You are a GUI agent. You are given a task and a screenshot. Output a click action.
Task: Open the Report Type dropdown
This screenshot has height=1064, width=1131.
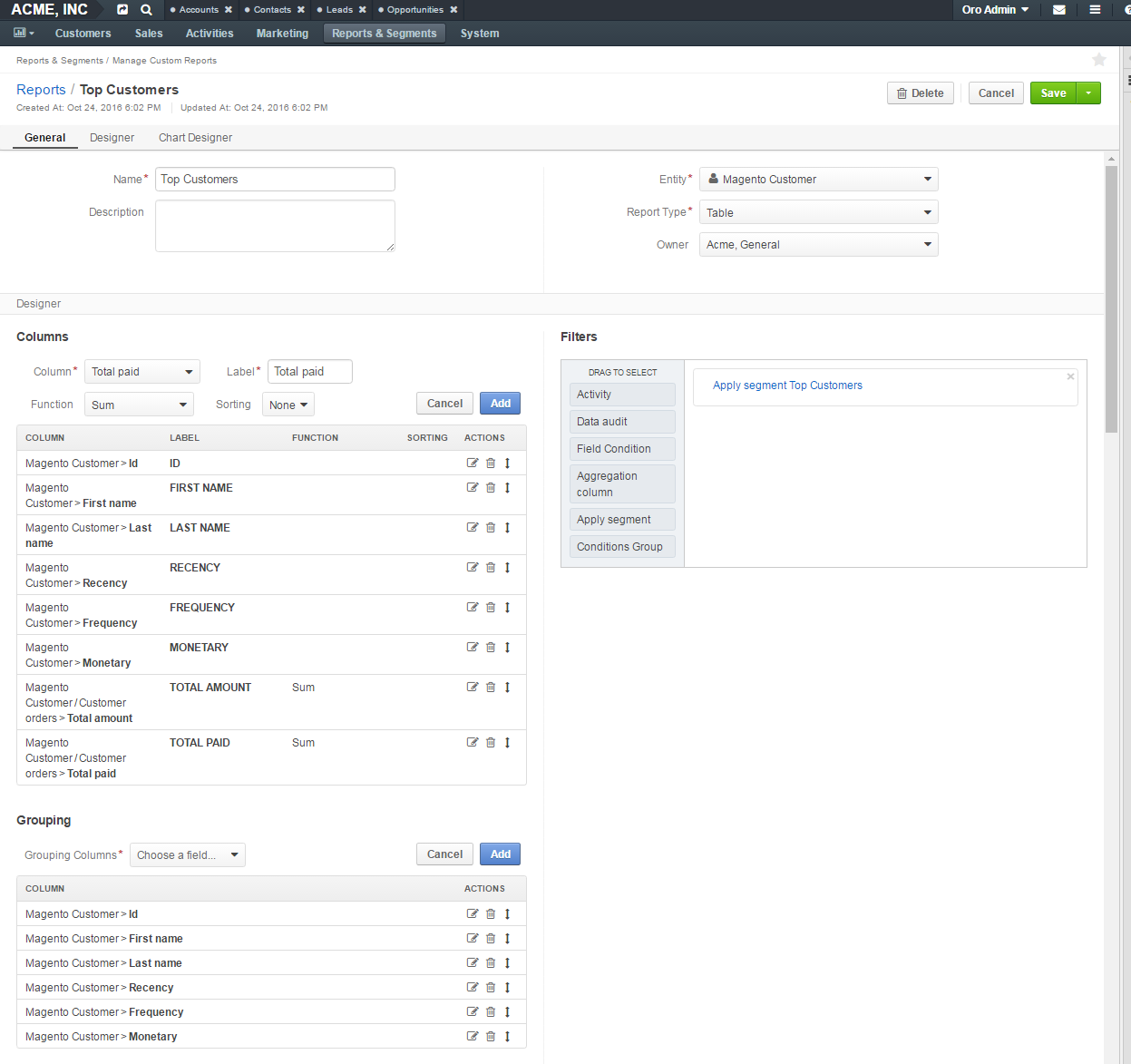tap(818, 212)
